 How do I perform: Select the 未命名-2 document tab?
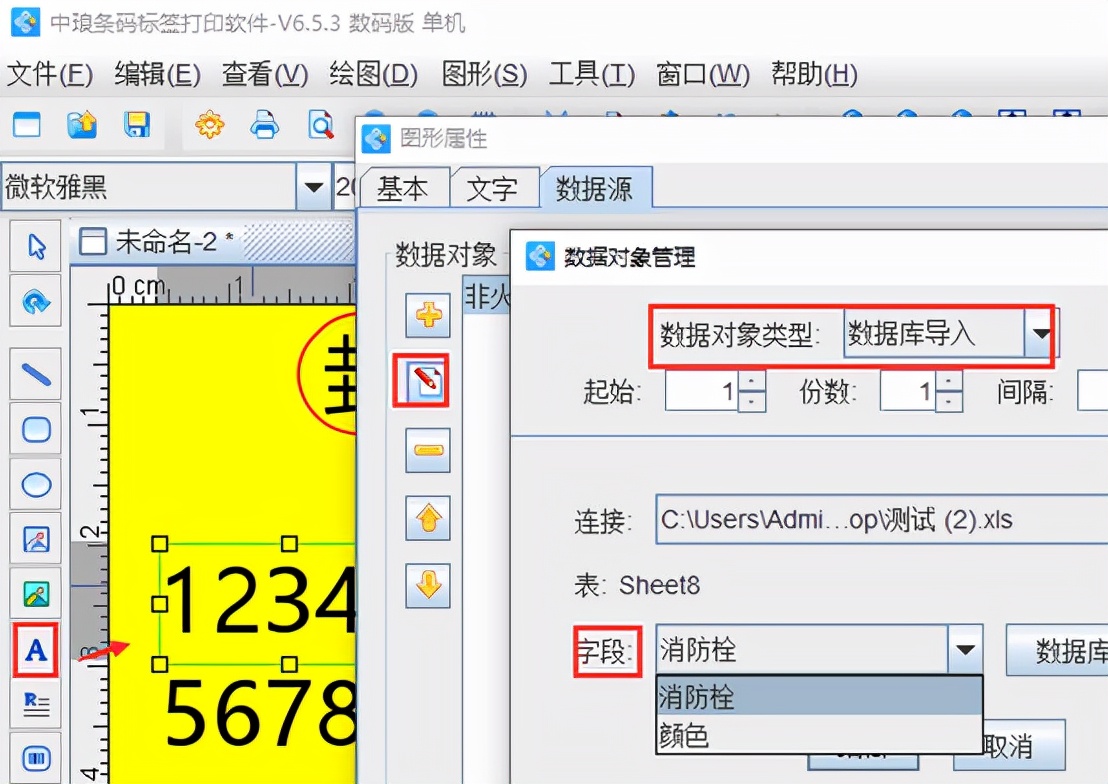coord(156,242)
